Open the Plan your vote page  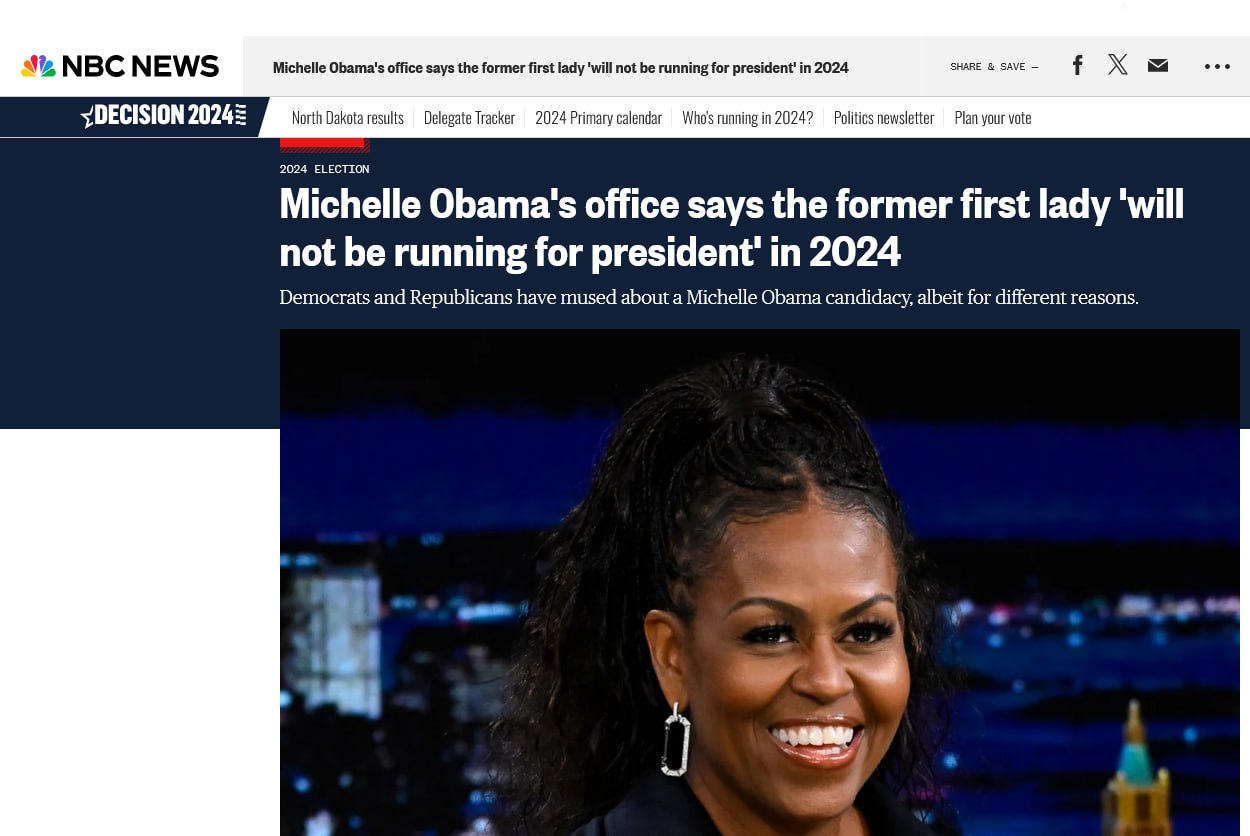tap(993, 117)
